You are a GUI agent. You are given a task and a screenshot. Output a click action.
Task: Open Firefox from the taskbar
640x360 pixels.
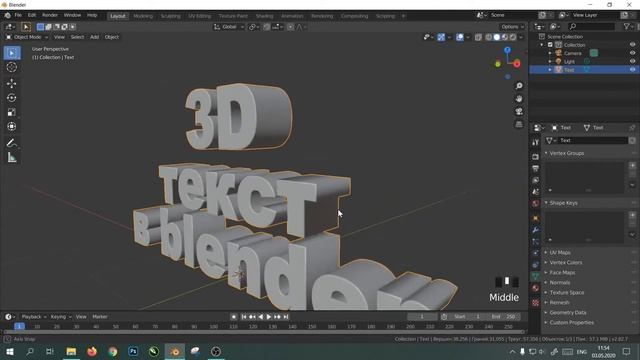coord(92,351)
